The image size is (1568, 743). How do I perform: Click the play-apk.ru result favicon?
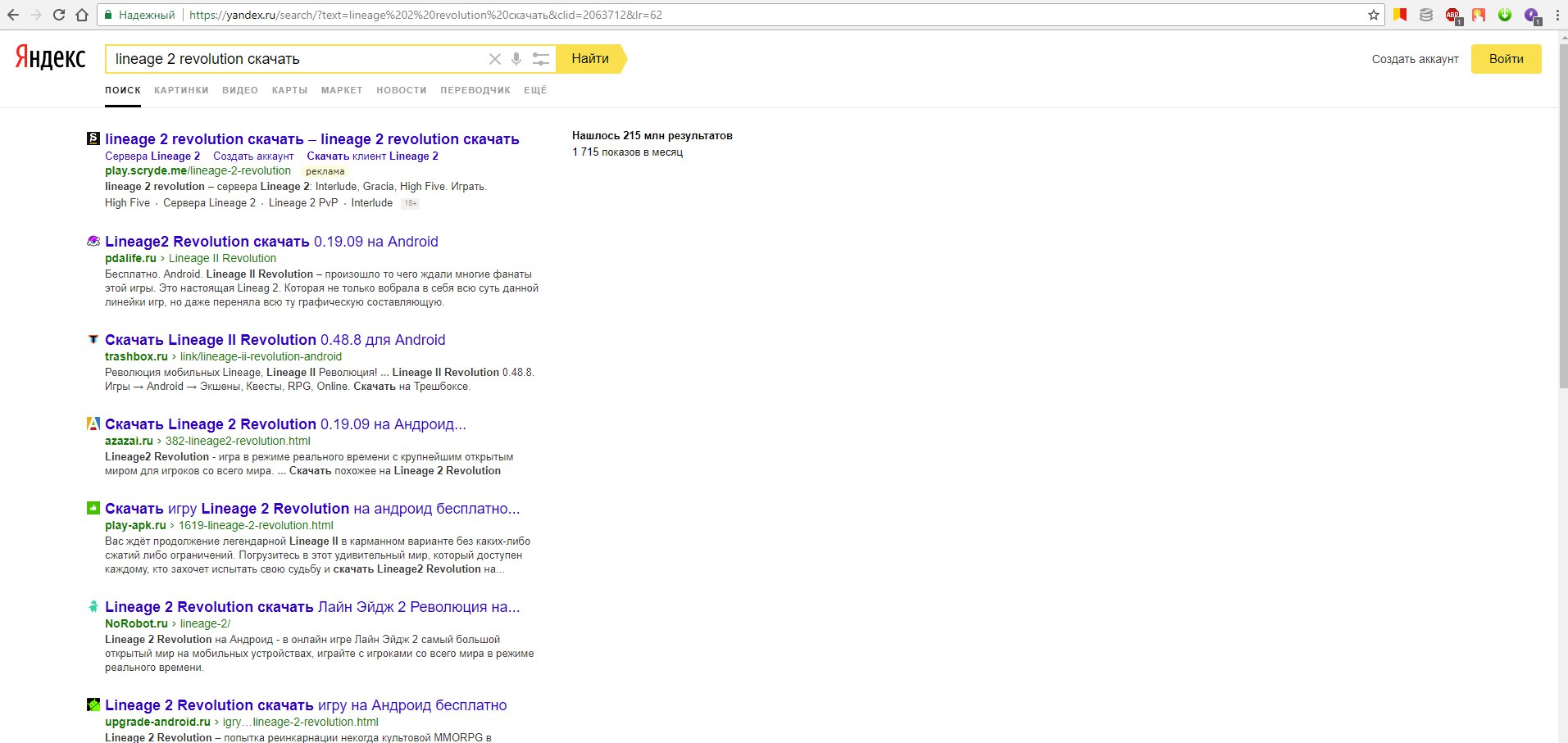click(93, 508)
